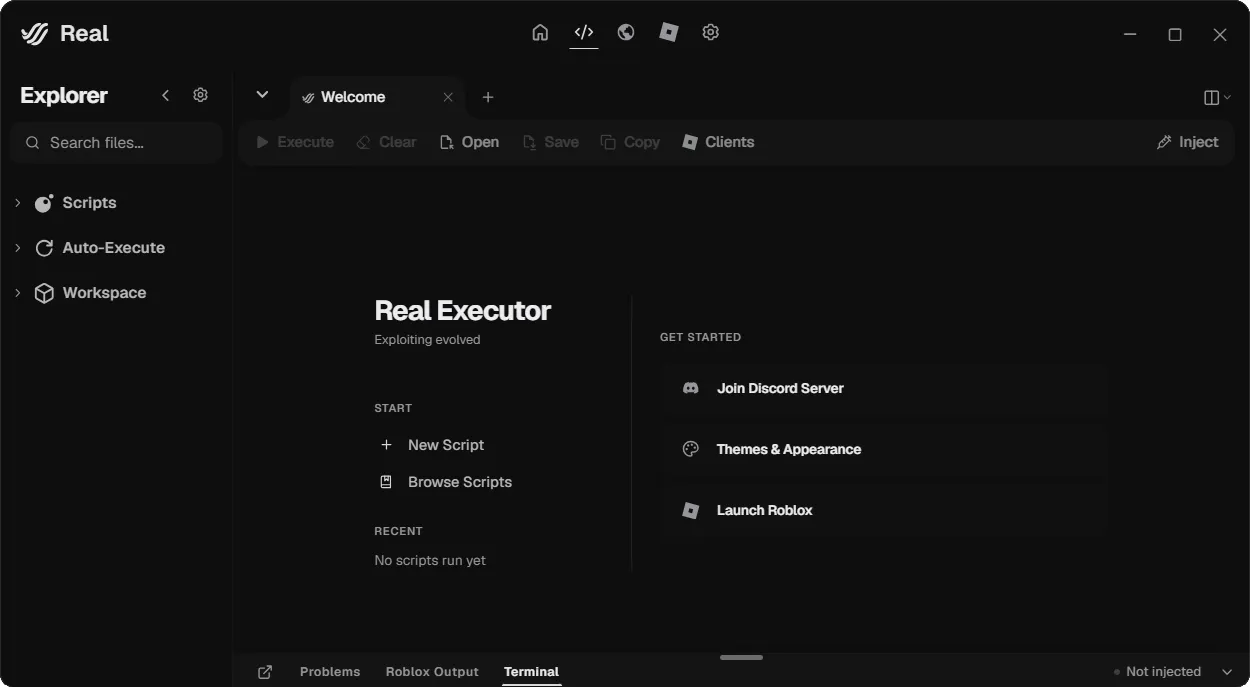Switch to the Welcome tab
Screen dimensions: 1250x687
point(378,97)
